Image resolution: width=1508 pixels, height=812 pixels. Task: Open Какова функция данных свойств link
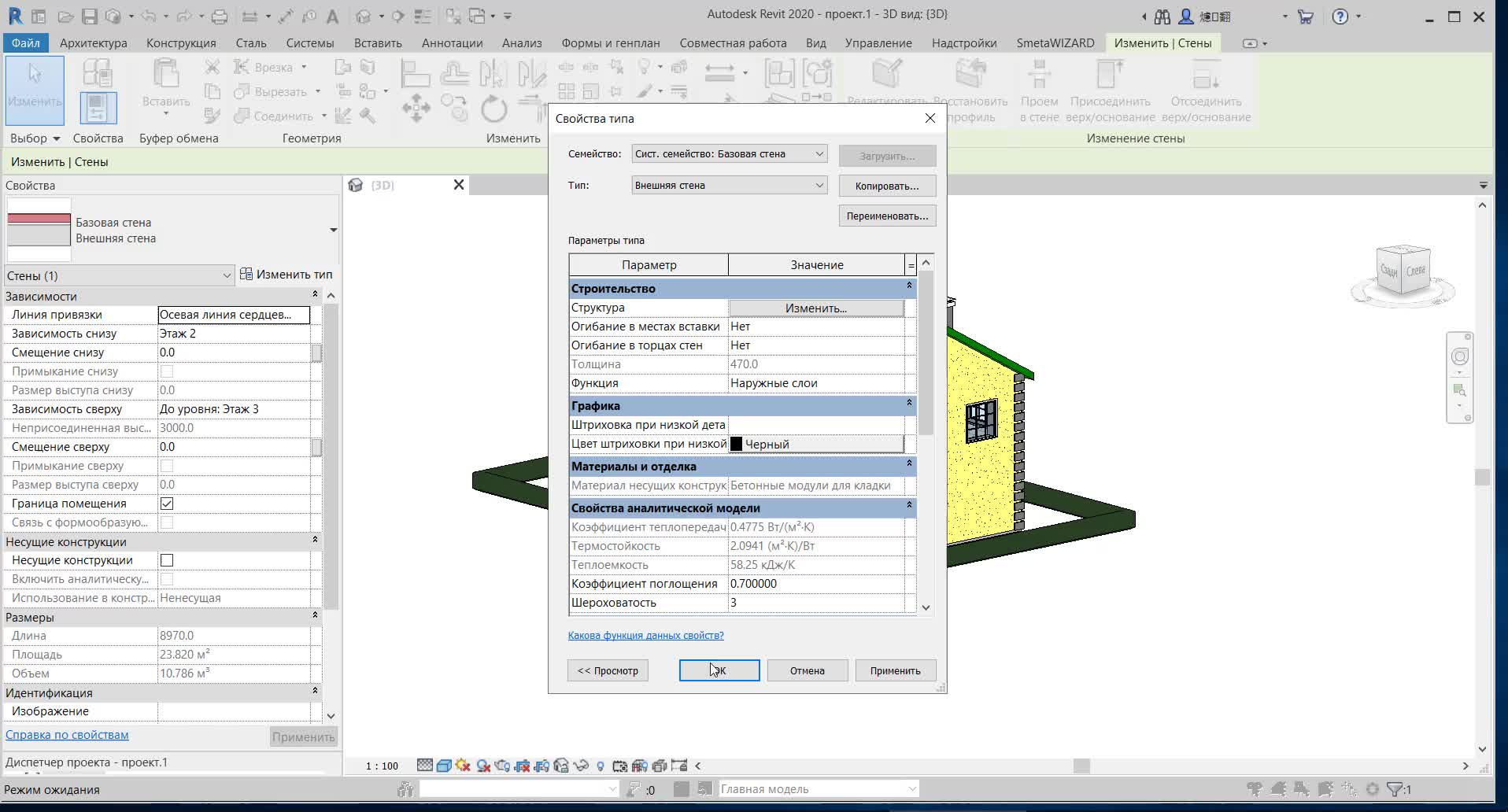click(646, 635)
